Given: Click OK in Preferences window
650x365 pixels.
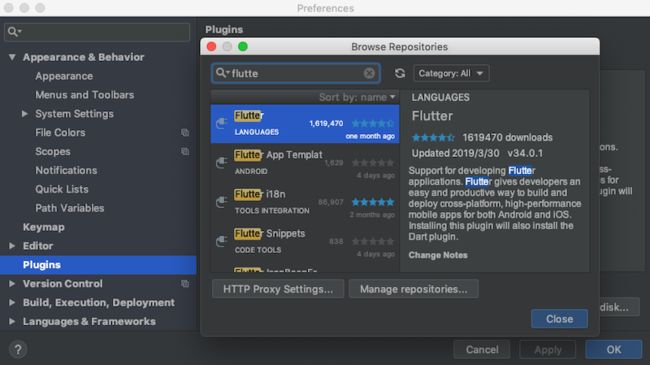Looking at the screenshot, I should coord(614,350).
